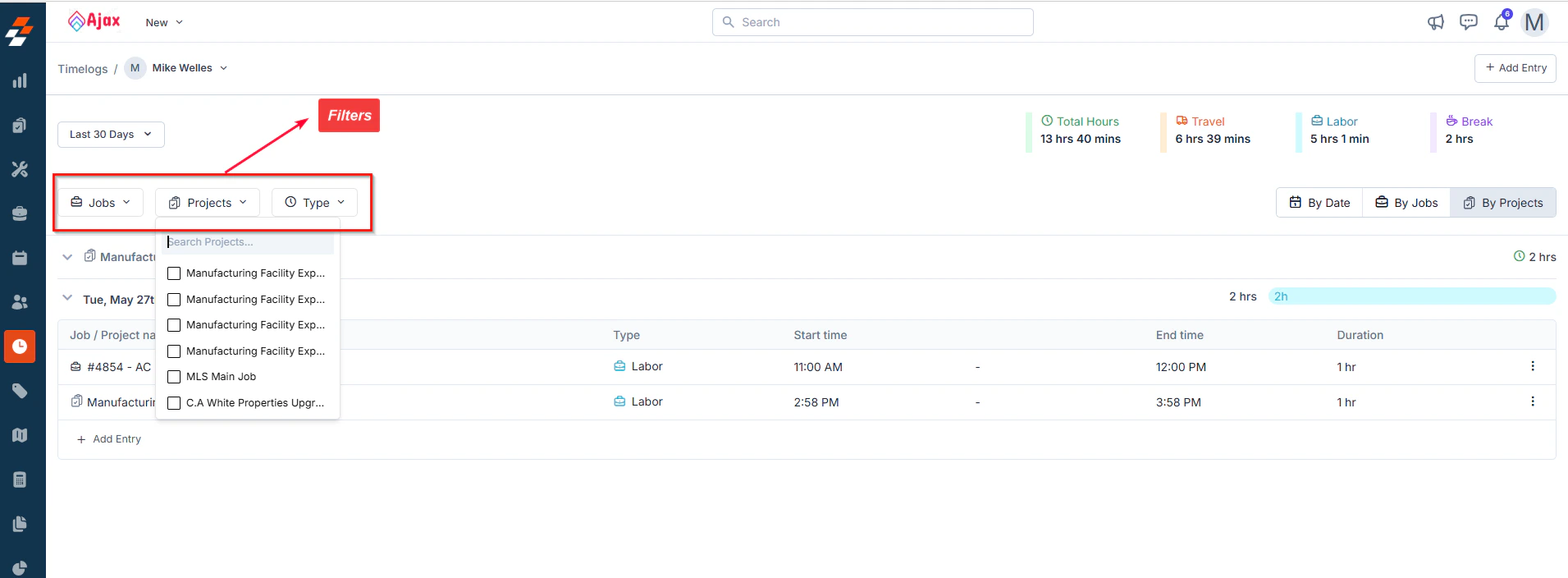
Task: Open the Jobs filter dropdown
Action: [x=100, y=202]
